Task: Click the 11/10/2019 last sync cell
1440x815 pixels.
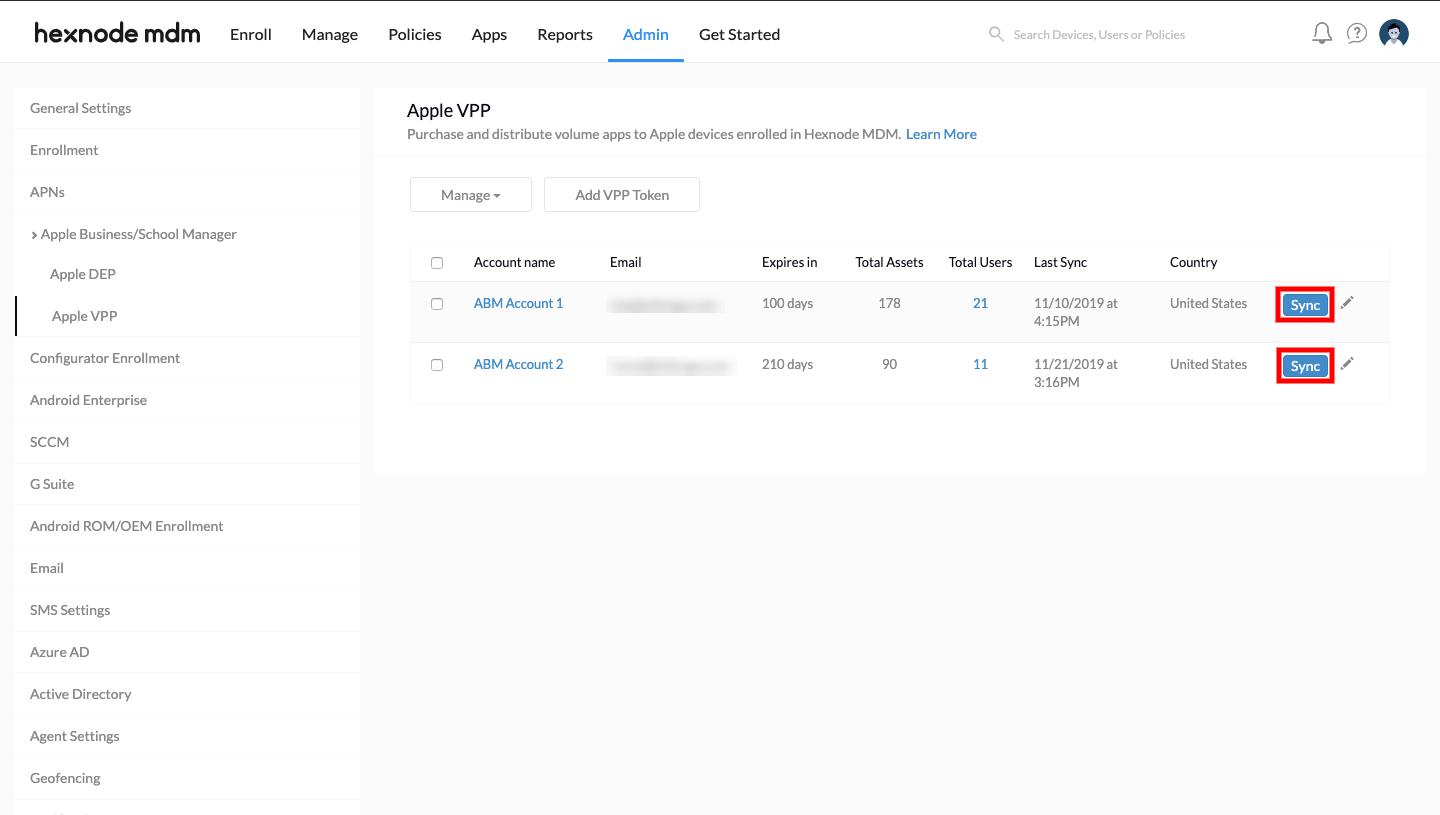Action: click(1076, 312)
